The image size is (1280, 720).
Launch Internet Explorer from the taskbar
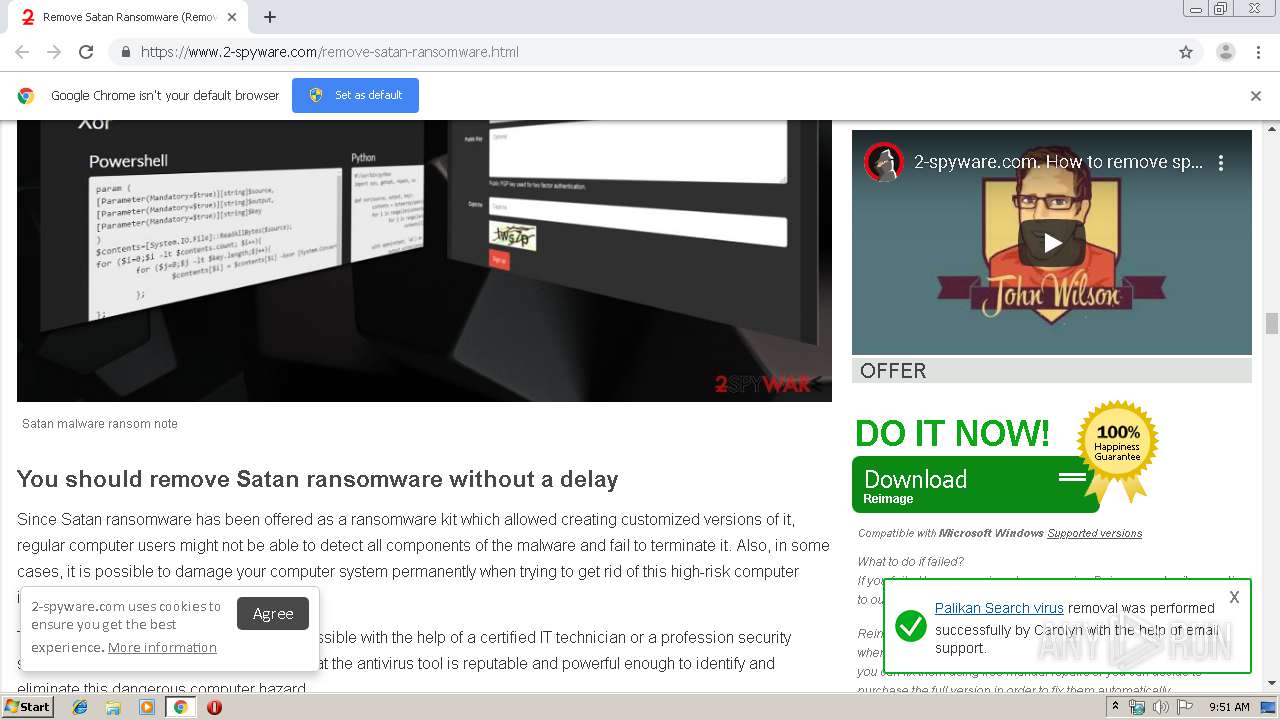click(x=80, y=707)
